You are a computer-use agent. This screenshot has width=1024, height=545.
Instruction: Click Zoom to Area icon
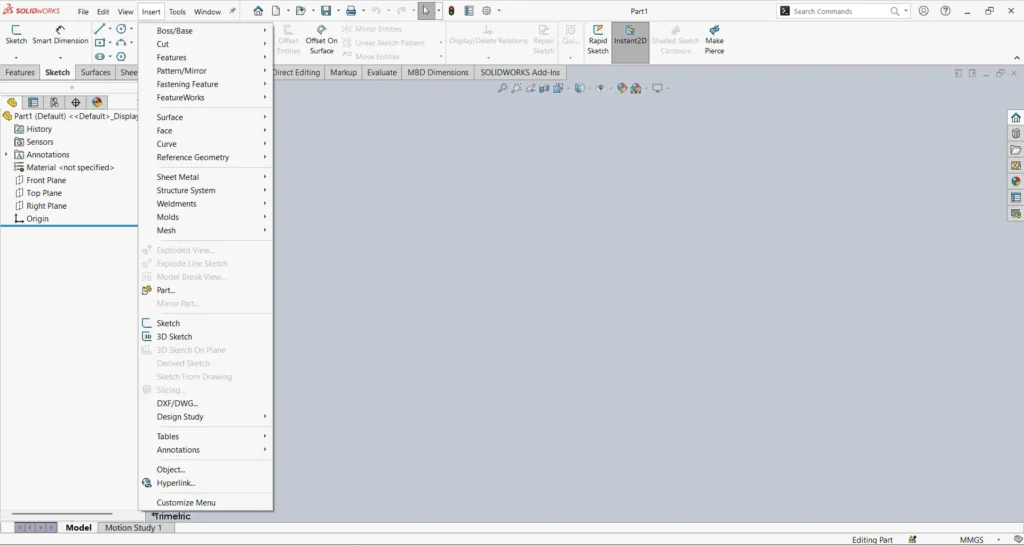coord(517,88)
